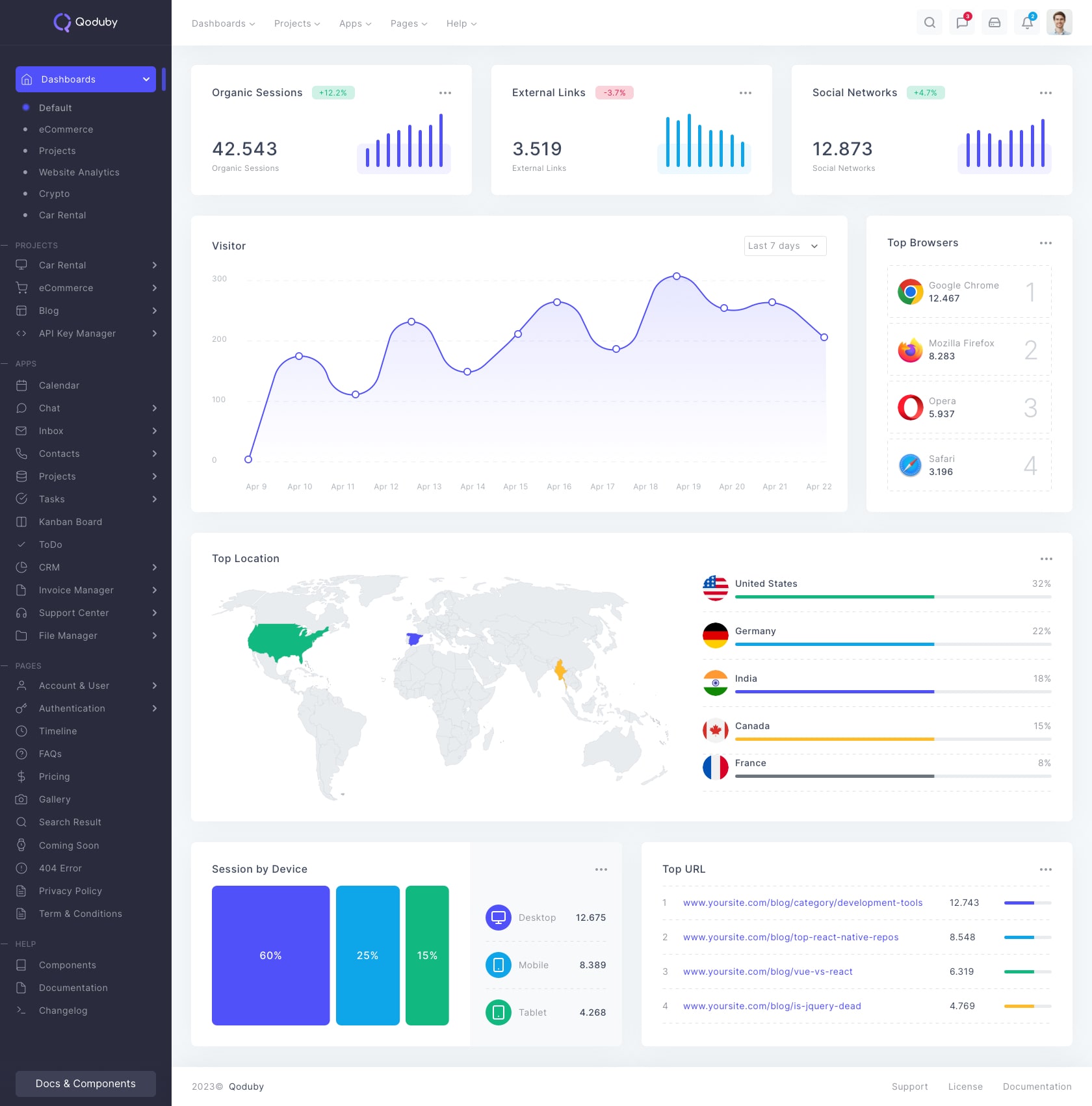
Task: Open the Pages top navigation menu
Action: pos(409,23)
